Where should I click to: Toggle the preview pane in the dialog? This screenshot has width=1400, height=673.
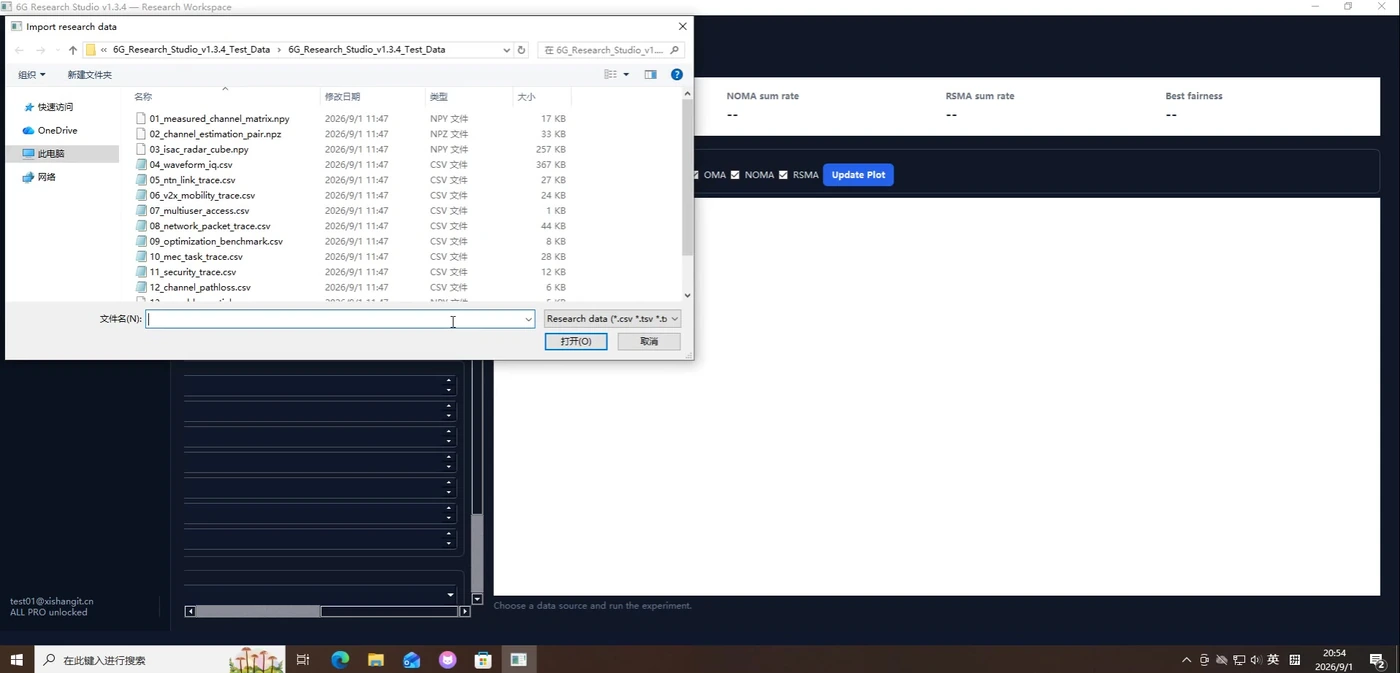tap(650, 74)
